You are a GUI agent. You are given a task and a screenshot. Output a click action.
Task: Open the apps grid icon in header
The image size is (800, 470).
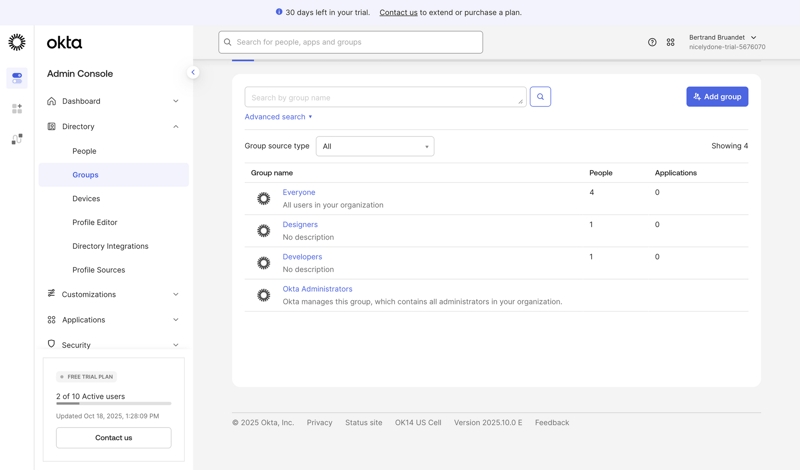coord(670,42)
